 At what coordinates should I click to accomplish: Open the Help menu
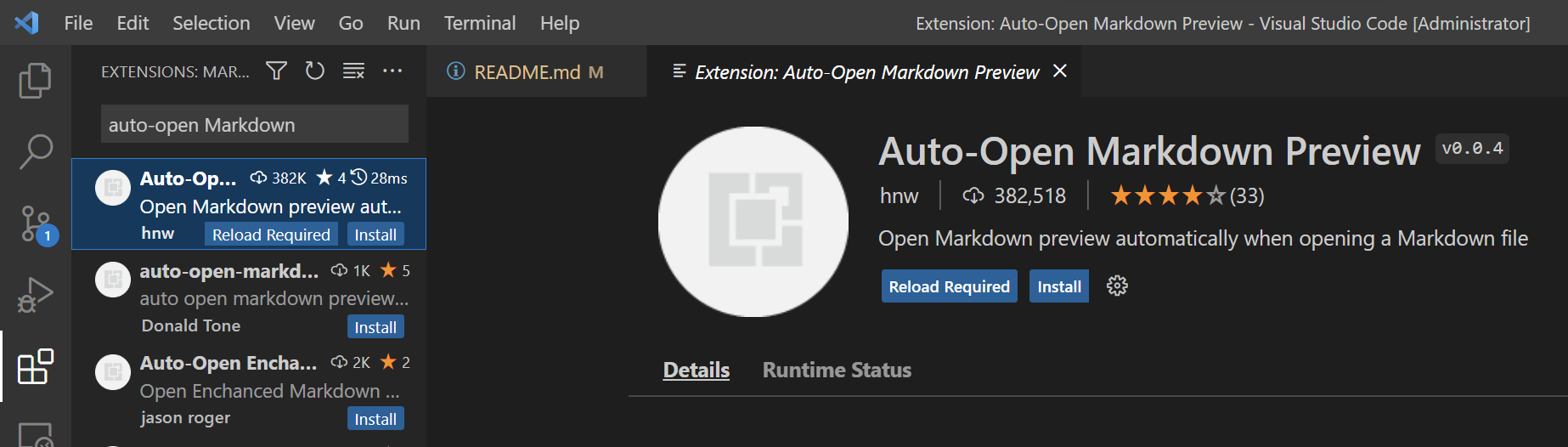coord(560,23)
